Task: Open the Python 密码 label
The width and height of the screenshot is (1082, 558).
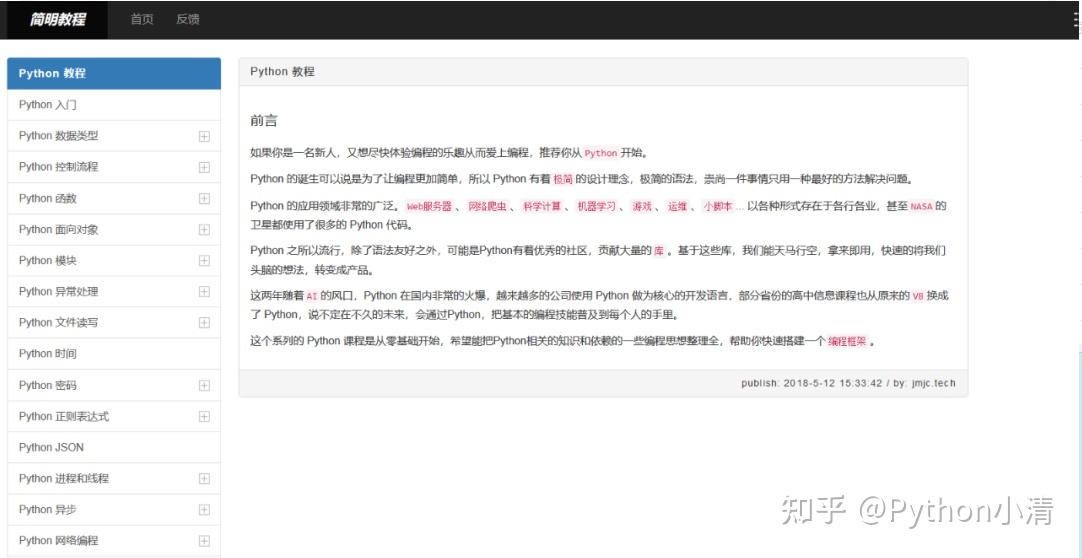Action: click(48, 385)
